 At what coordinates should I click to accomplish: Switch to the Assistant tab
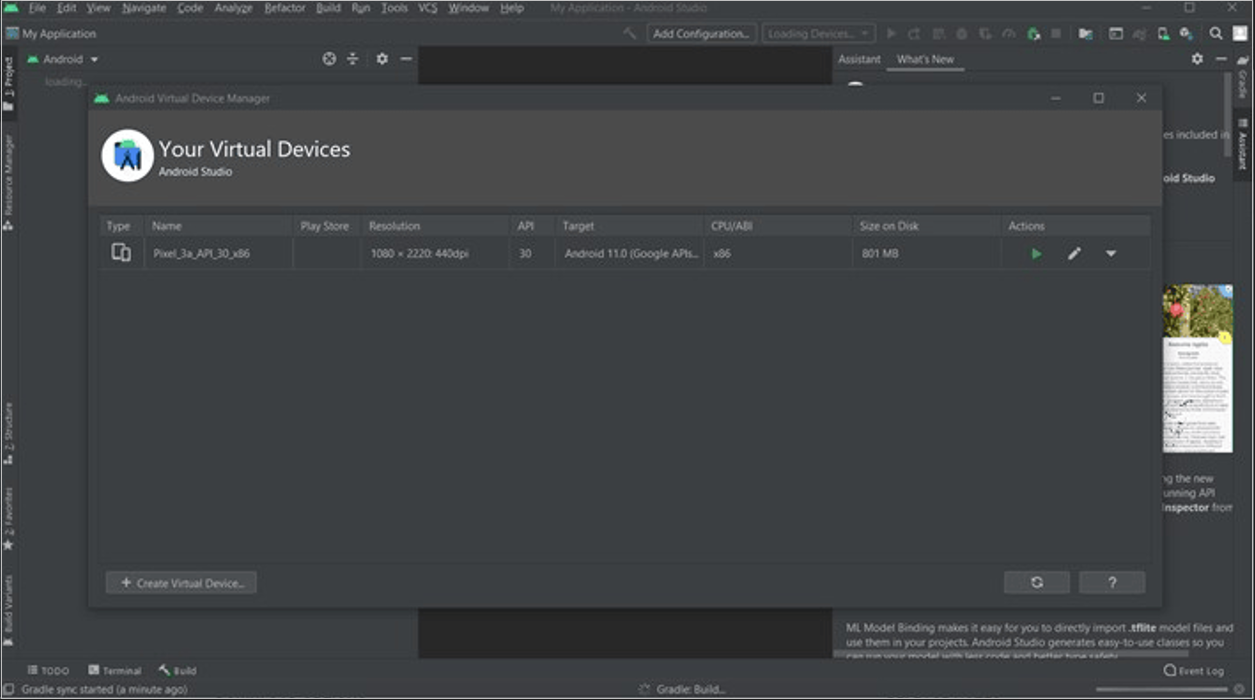coord(859,59)
